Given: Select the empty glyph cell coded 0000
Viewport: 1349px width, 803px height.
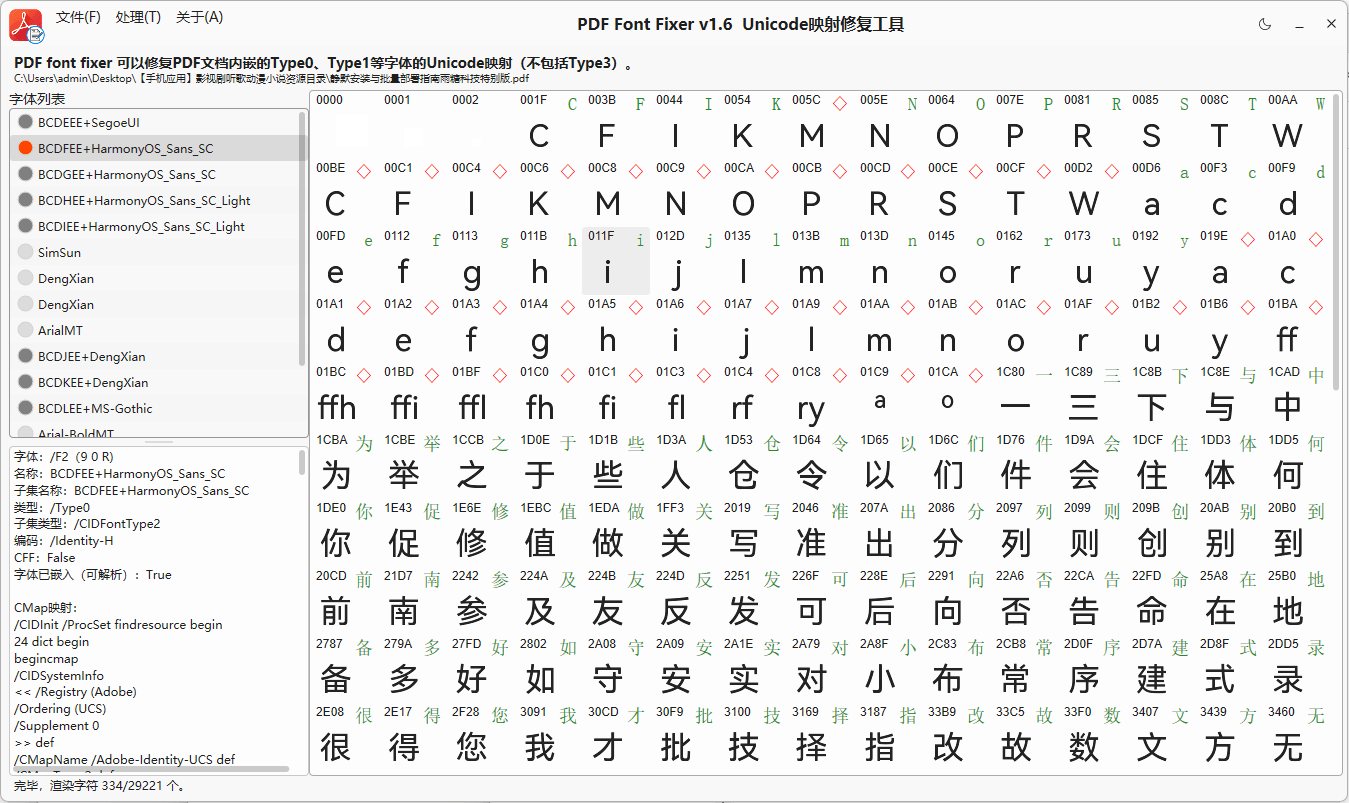Looking at the screenshot, I should point(344,124).
